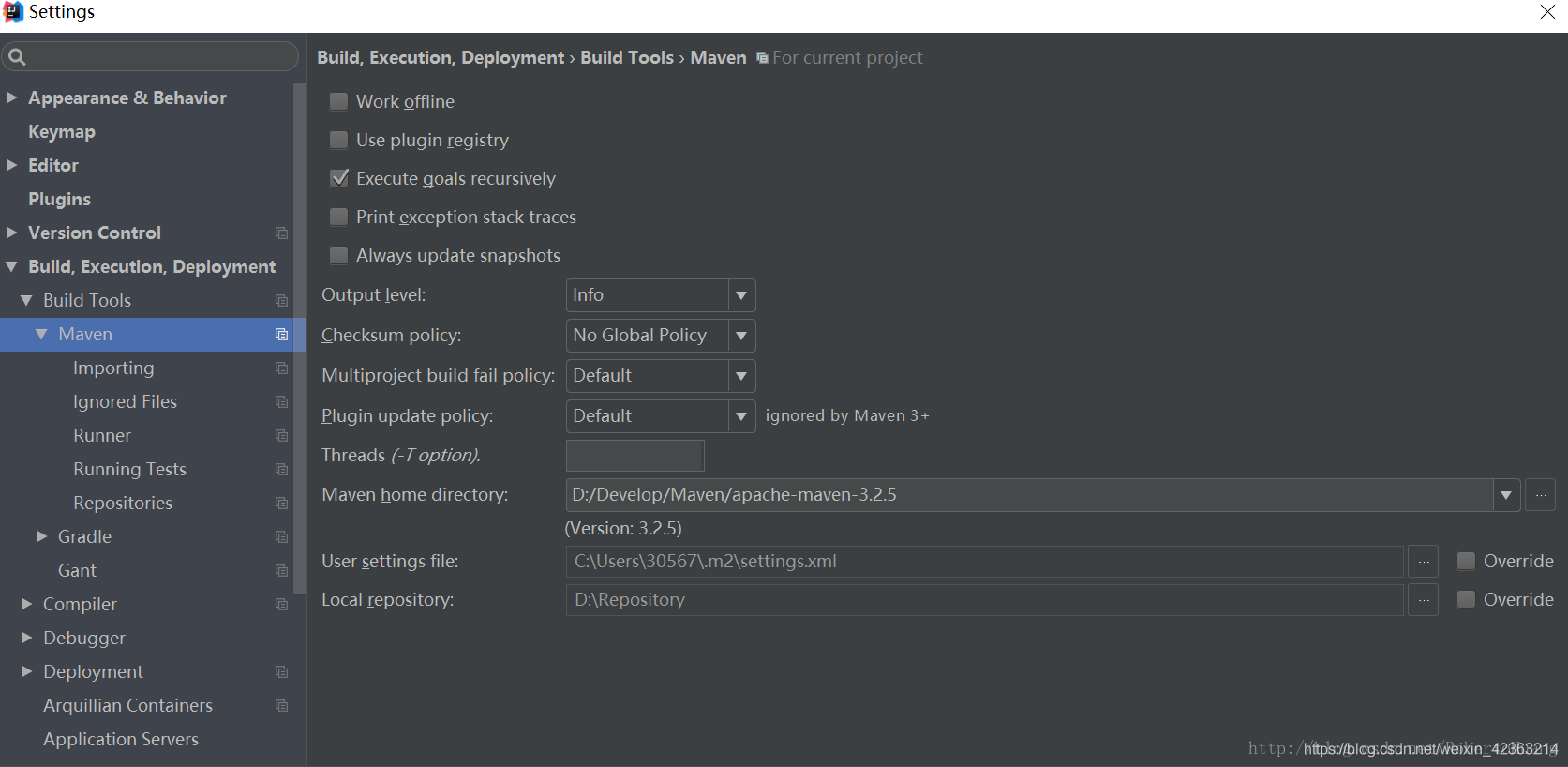Viewport: 1568px width, 767px height.
Task: Click the project-level icon beside Version Control
Action: (281, 233)
